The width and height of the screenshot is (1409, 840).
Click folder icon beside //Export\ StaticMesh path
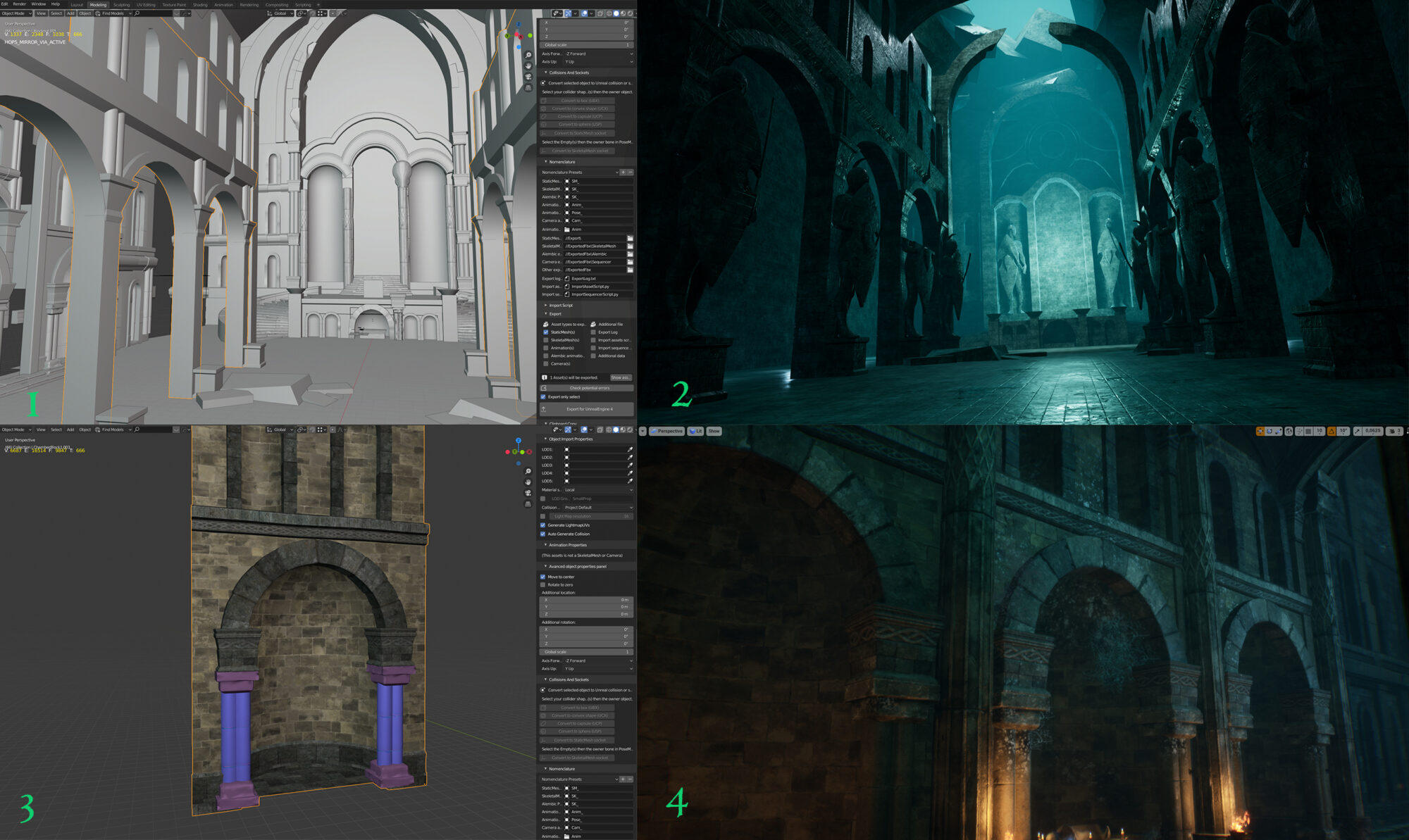click(630, 238)
